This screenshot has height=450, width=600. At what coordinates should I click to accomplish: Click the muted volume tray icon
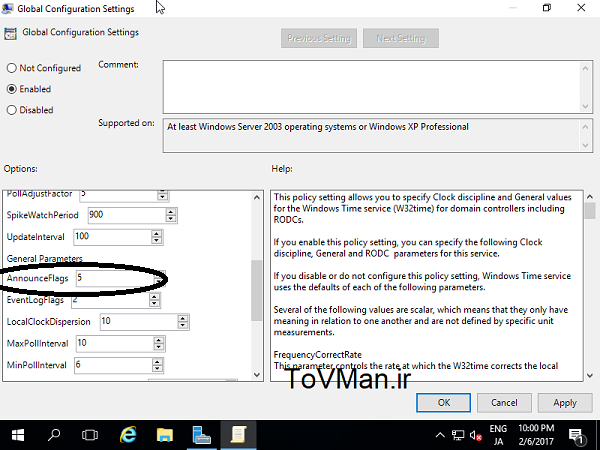[476, 435]
